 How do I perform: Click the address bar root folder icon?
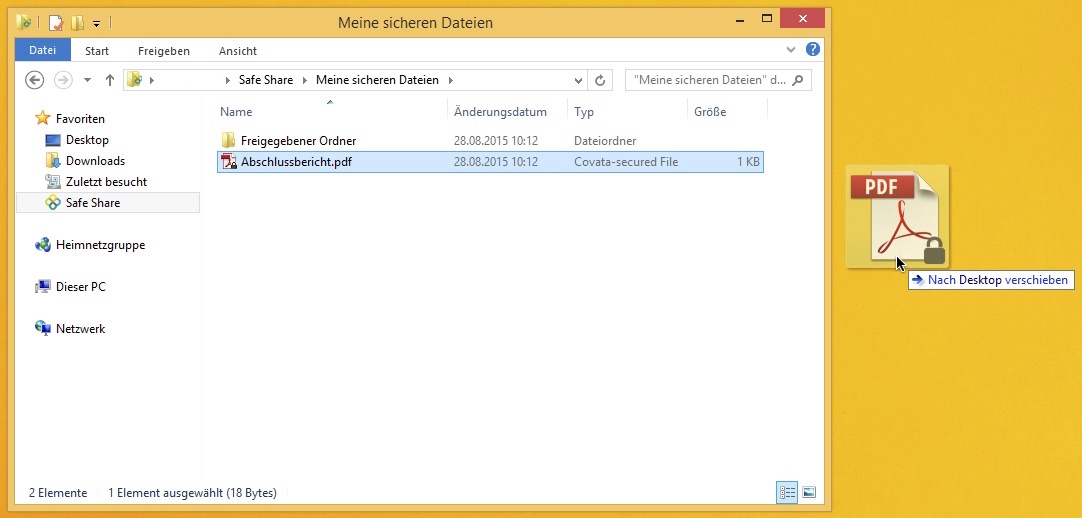[x=135, y=80]
